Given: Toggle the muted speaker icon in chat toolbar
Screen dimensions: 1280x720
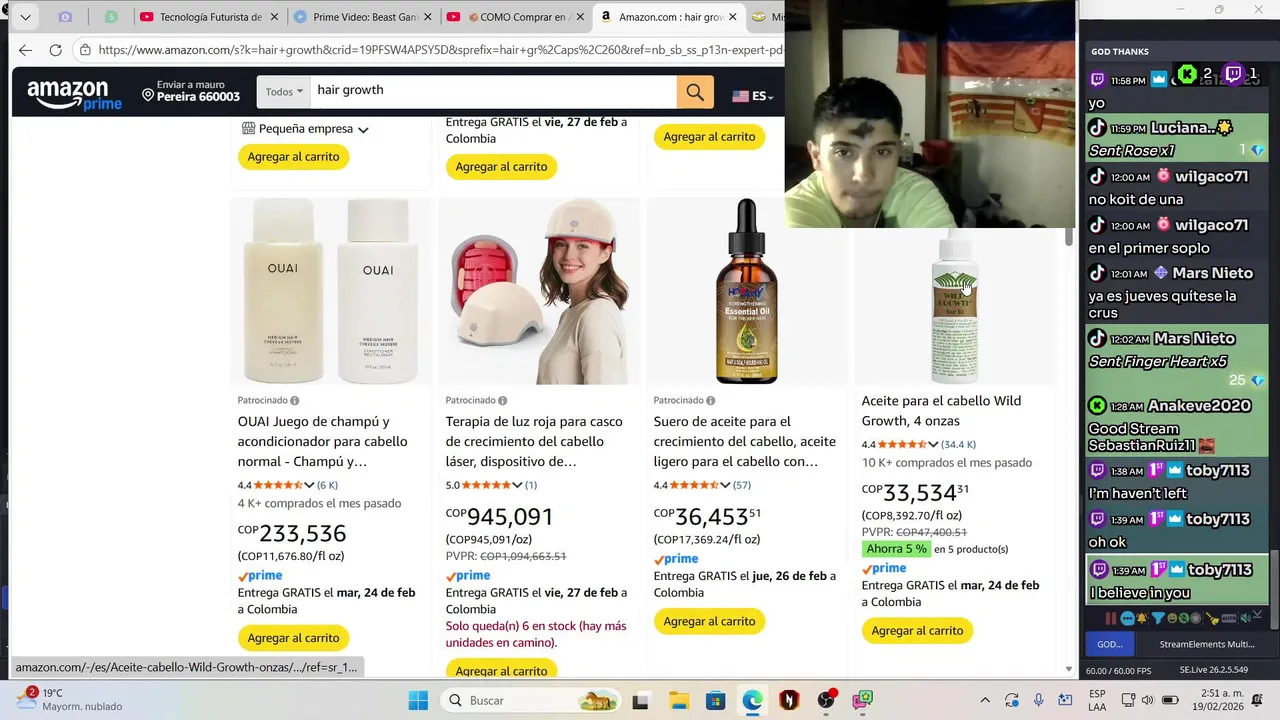Looking at the screenshot, I should pos(1246,618).
